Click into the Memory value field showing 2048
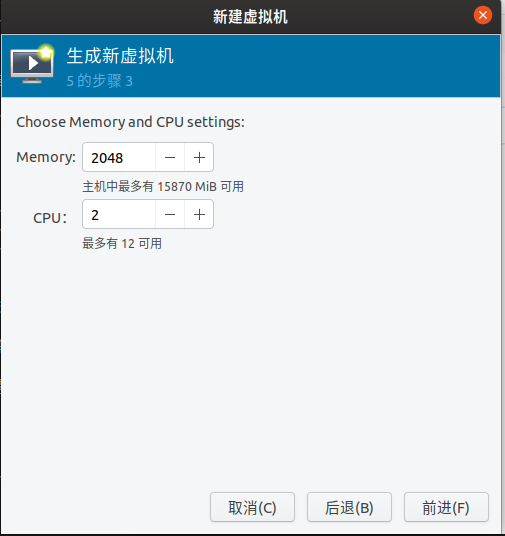Viewport: 505px width, 536px height. (x=119, y=157)
